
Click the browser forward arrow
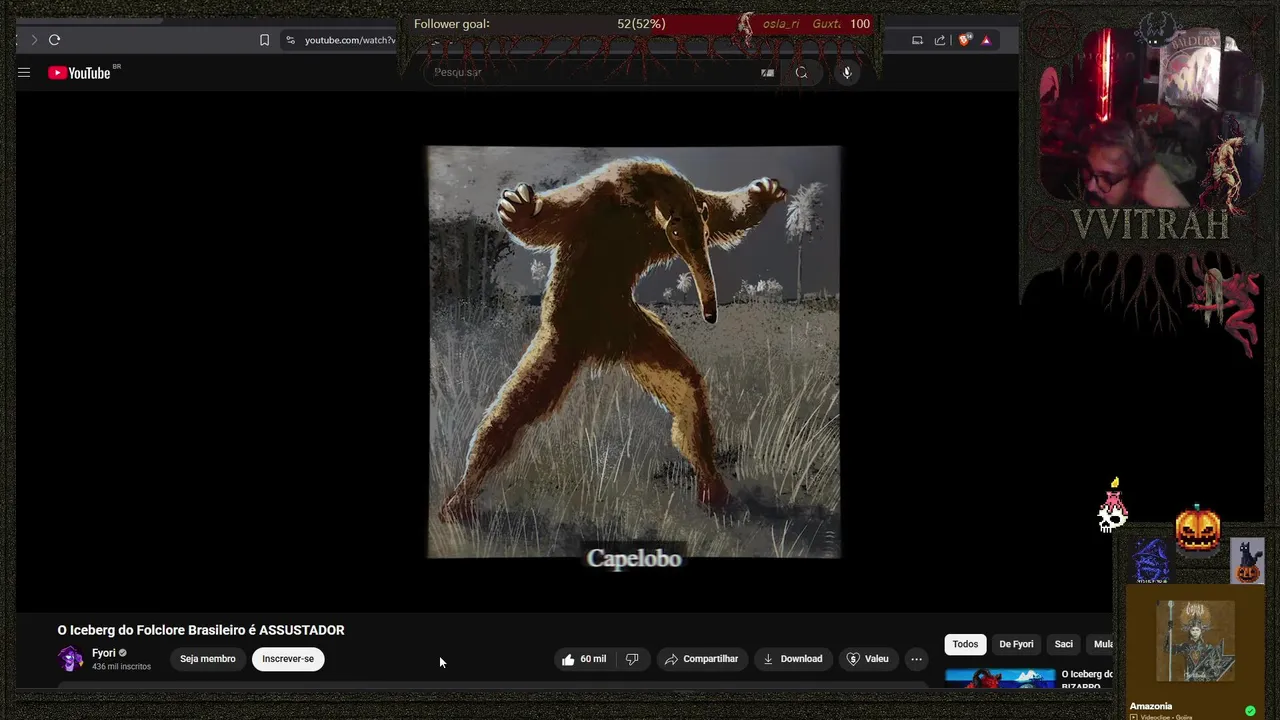click(33, 40)
